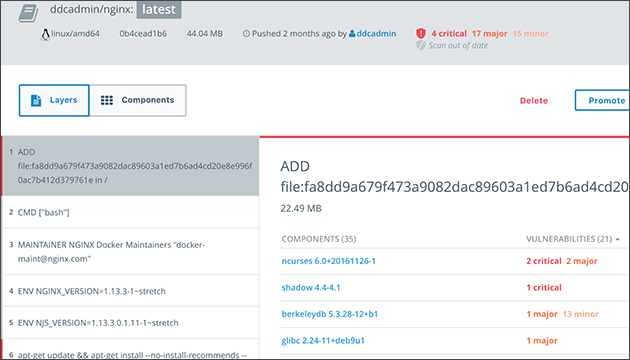The height and width of the screenshot is (360, 630).
Task: Click the clock icon beside Pushed
Action: (x=246, y=34)
